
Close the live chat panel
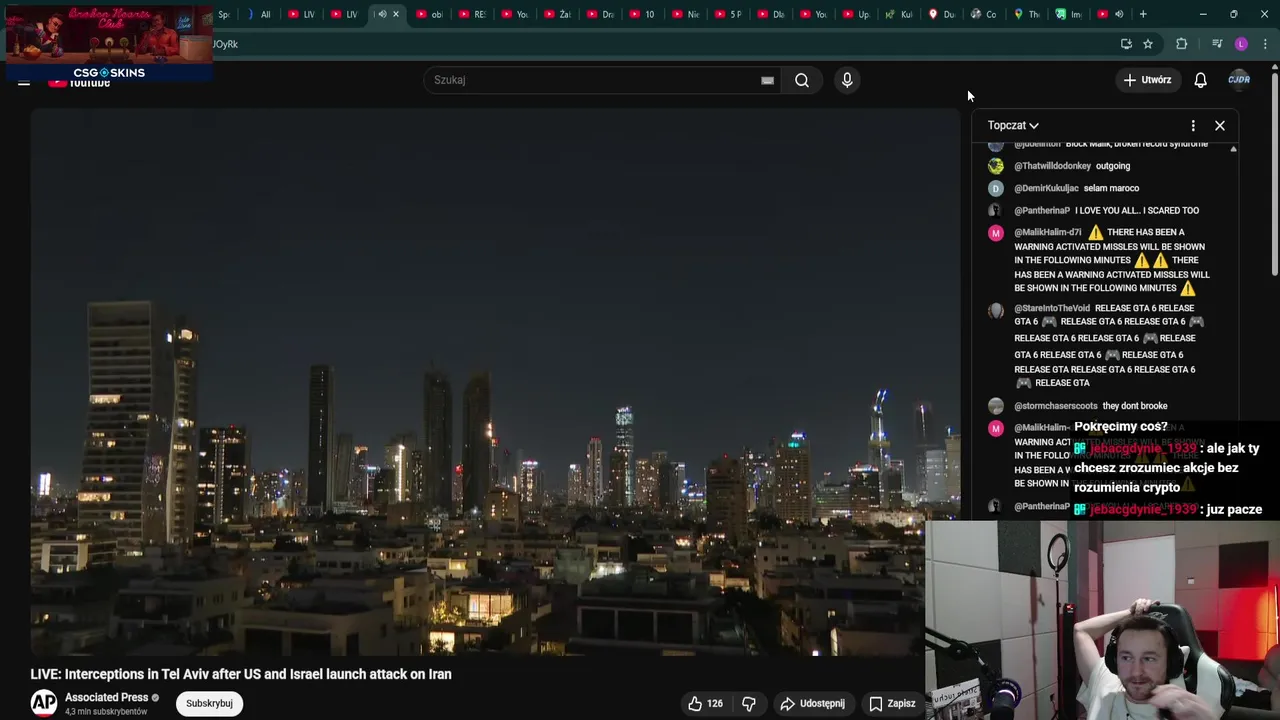point(1220,125)
